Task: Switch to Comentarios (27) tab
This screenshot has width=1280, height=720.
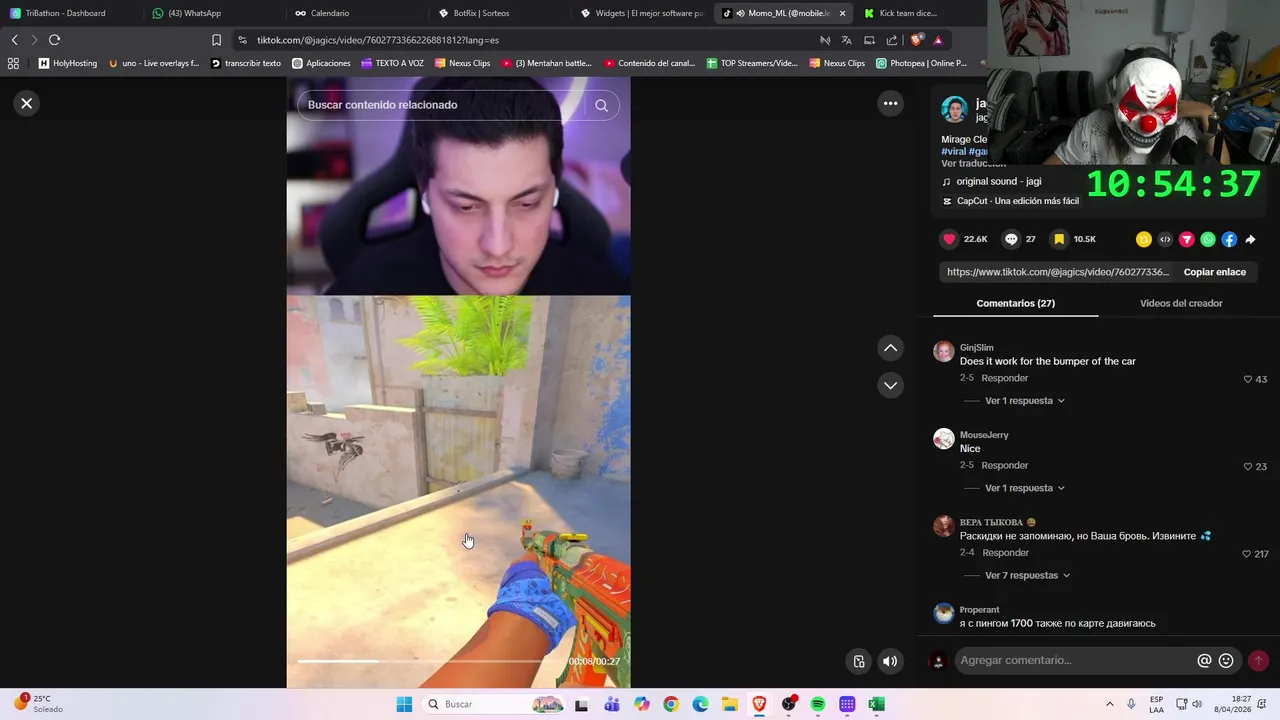Action: point(1015,303)
